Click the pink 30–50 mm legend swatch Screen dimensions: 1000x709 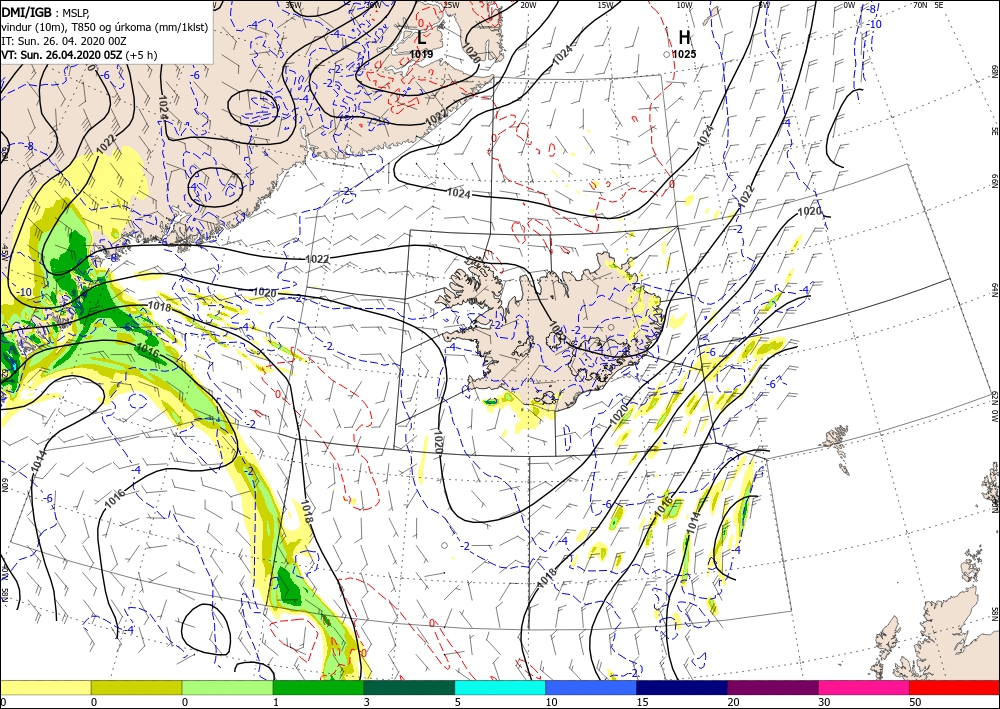(864, 687)
